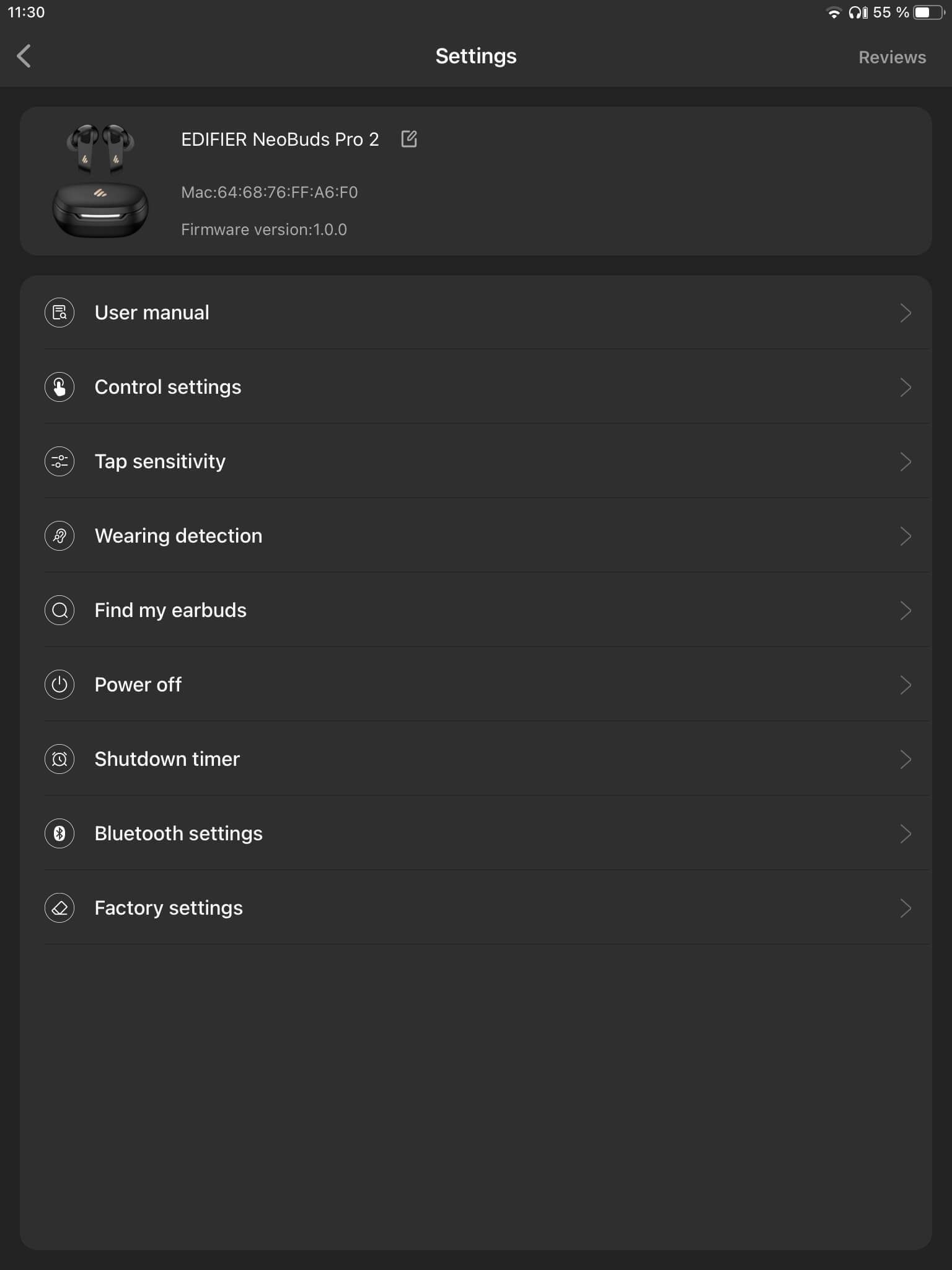
Task: Tap the Control settings touch icon
Action: (59, 387)
